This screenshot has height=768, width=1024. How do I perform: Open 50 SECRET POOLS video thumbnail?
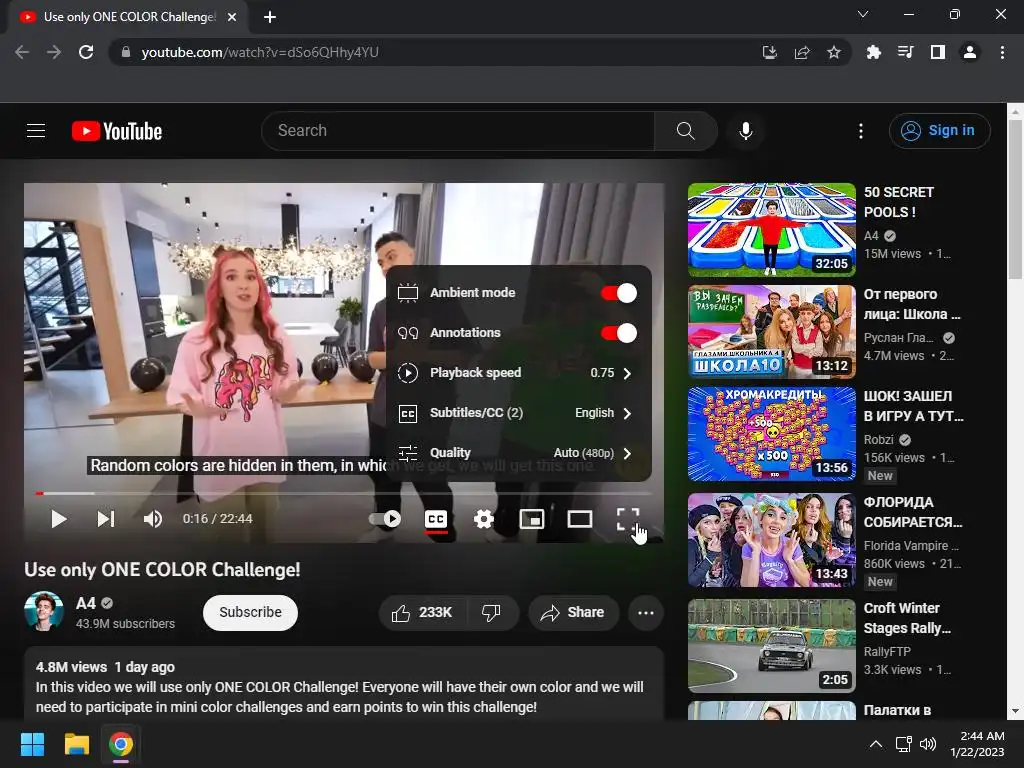click(772, 230)
